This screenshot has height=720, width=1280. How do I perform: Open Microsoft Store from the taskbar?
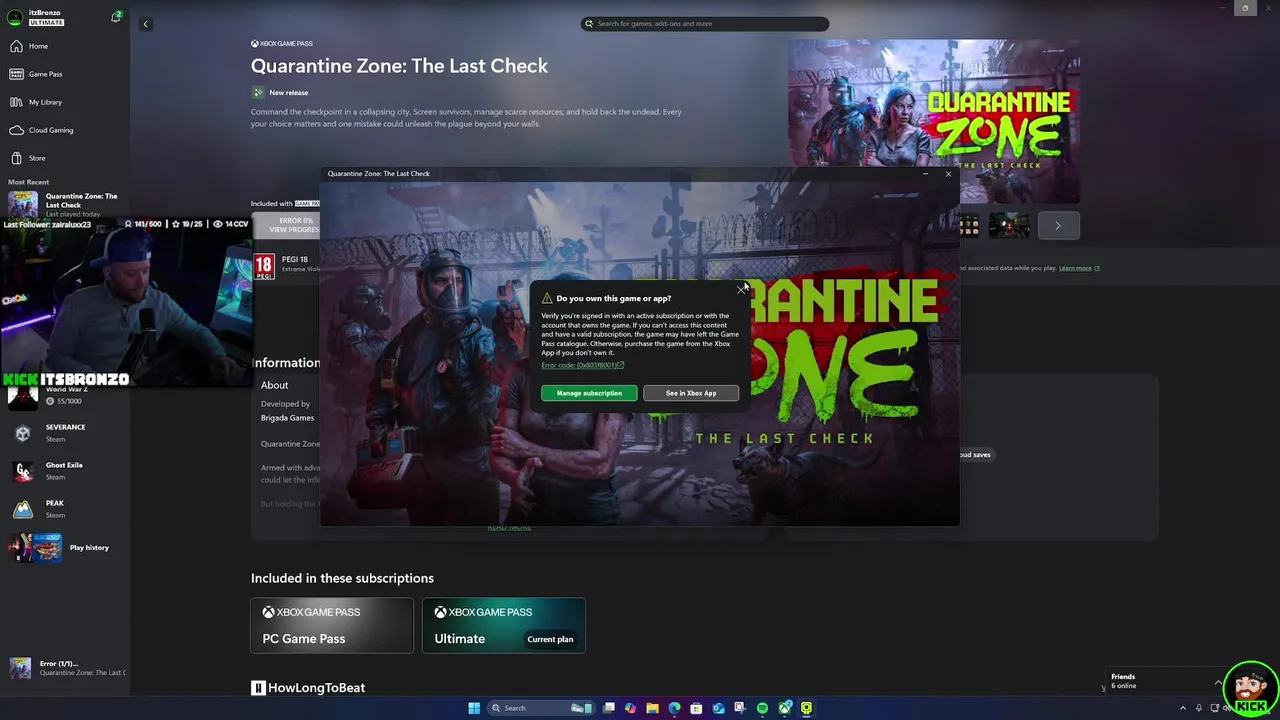(x=696, y=708)
